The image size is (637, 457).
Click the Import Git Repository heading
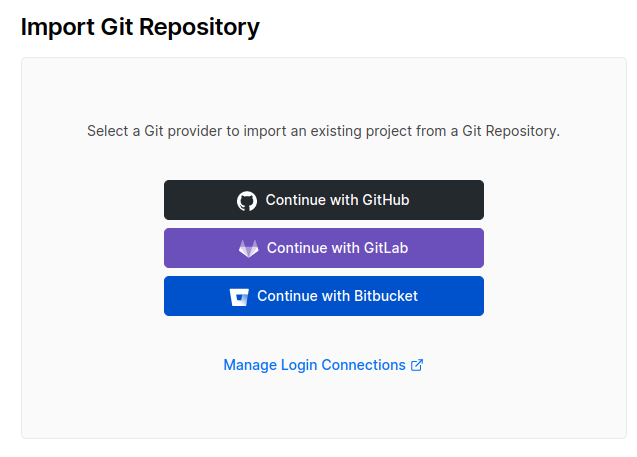click(140, 27)
